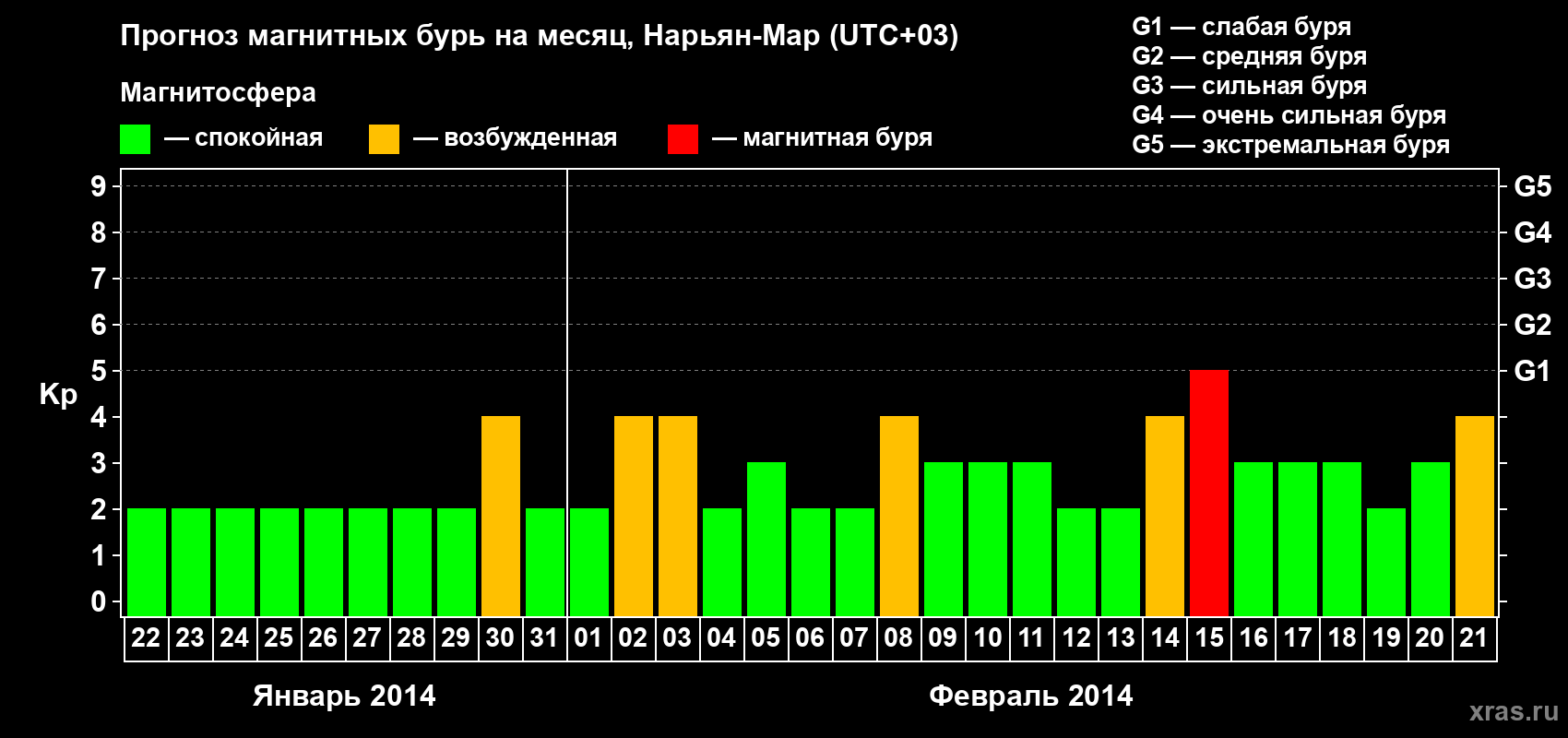Click the orange 'возбужденная' legend swatch

click(384, 139)
